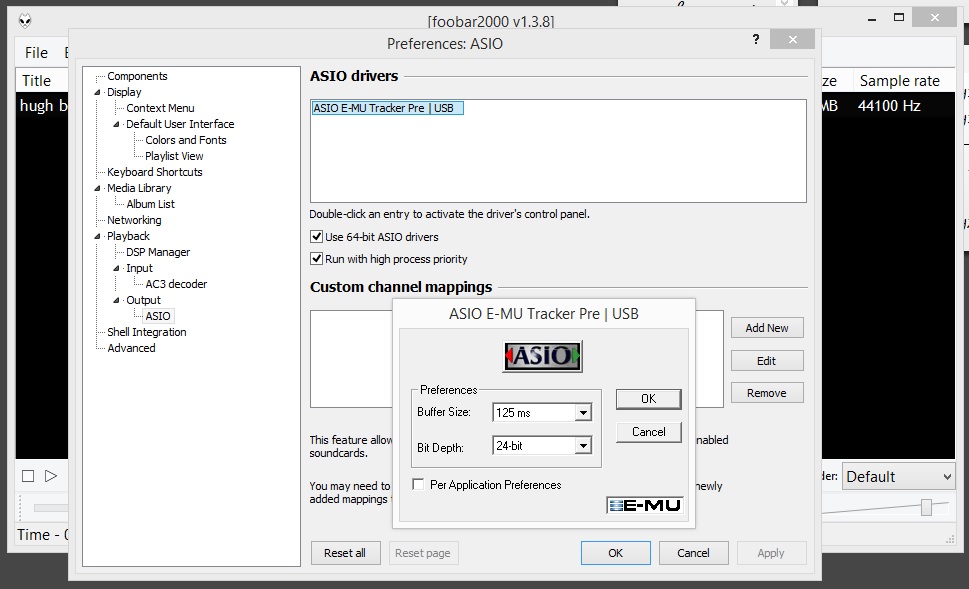Select Colors and Fonts page

(x=185, y=140)
